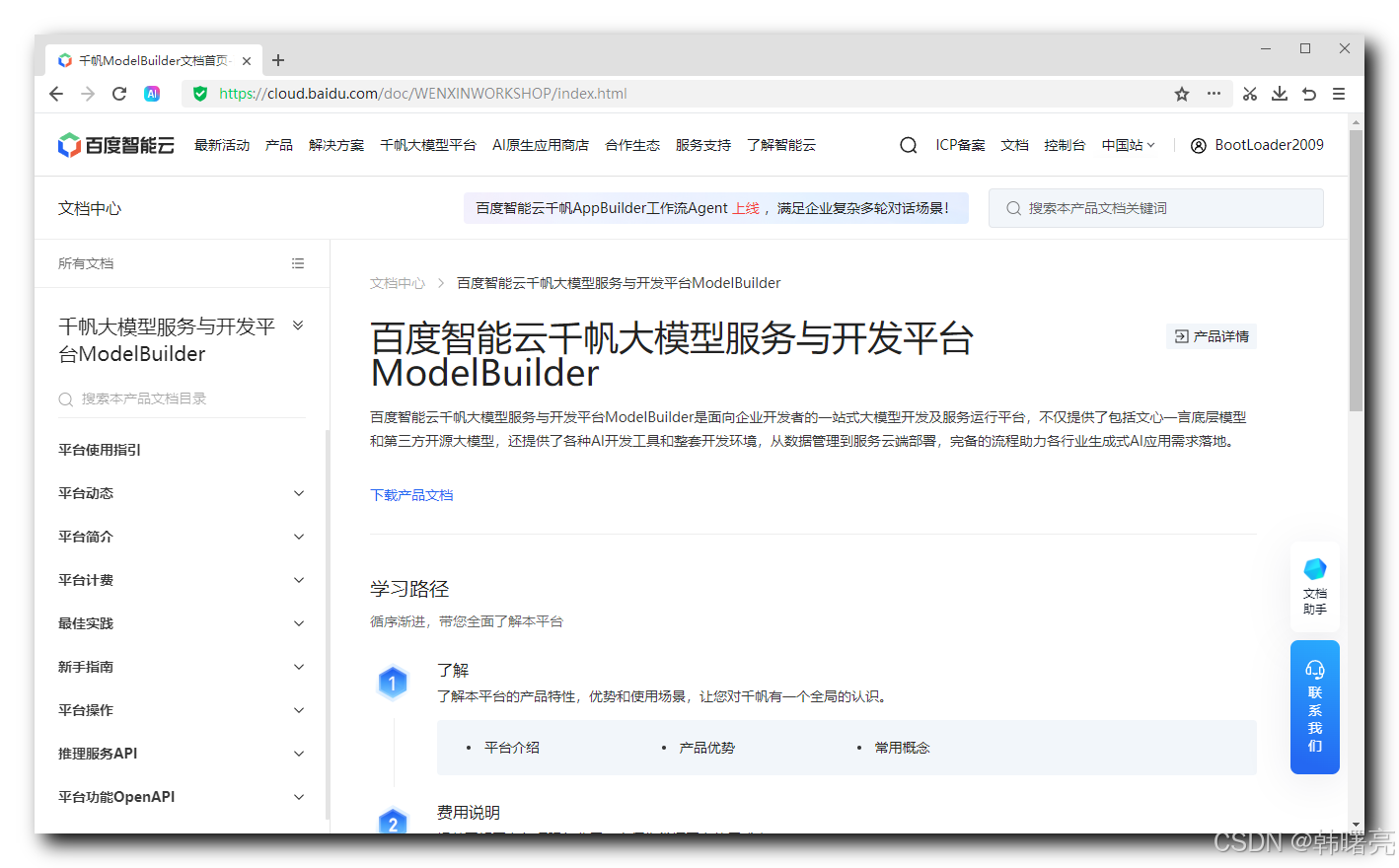The height and width of the screenshot is (868, 1399).
Task: Reload the page with the refresh icon
Action: coord(119,94)
